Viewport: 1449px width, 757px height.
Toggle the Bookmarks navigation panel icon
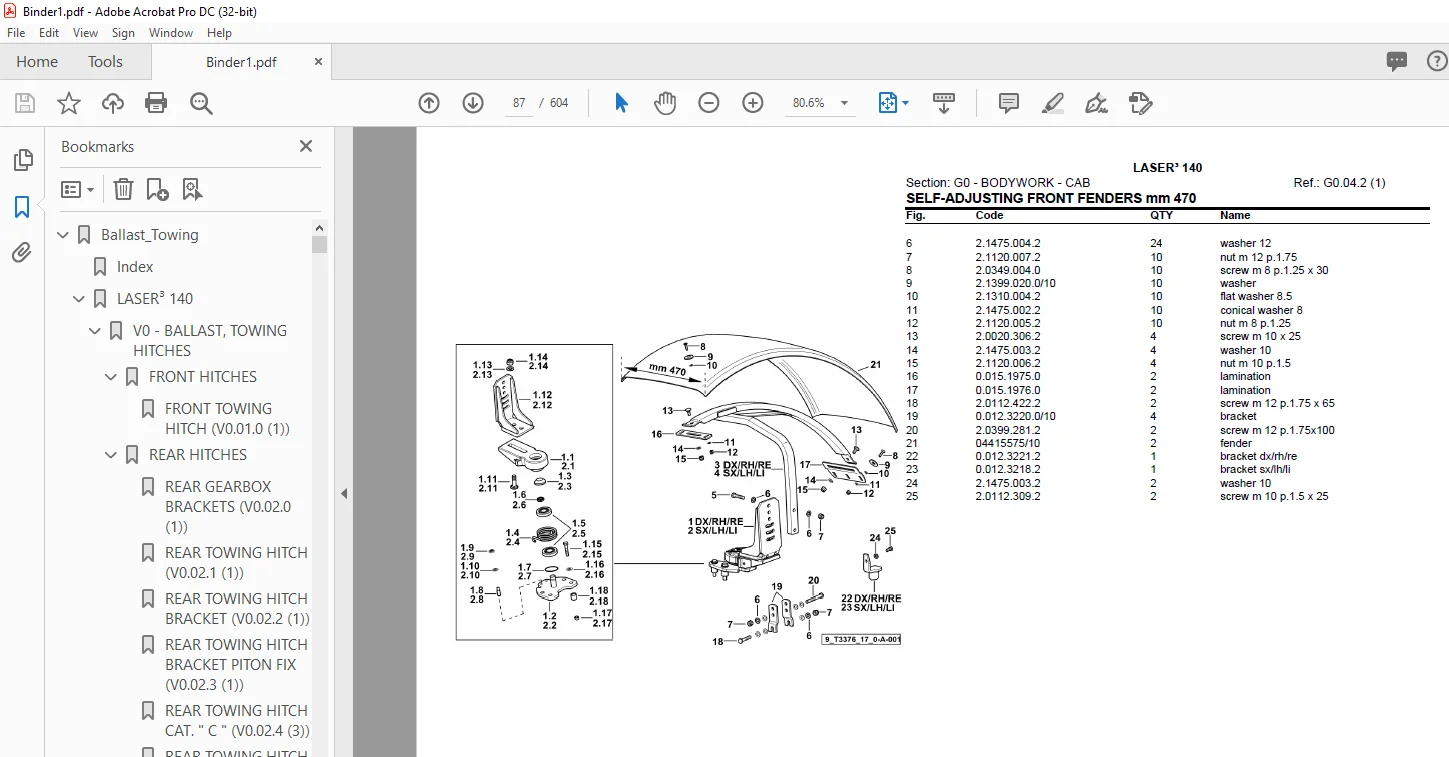coord(22,207)
